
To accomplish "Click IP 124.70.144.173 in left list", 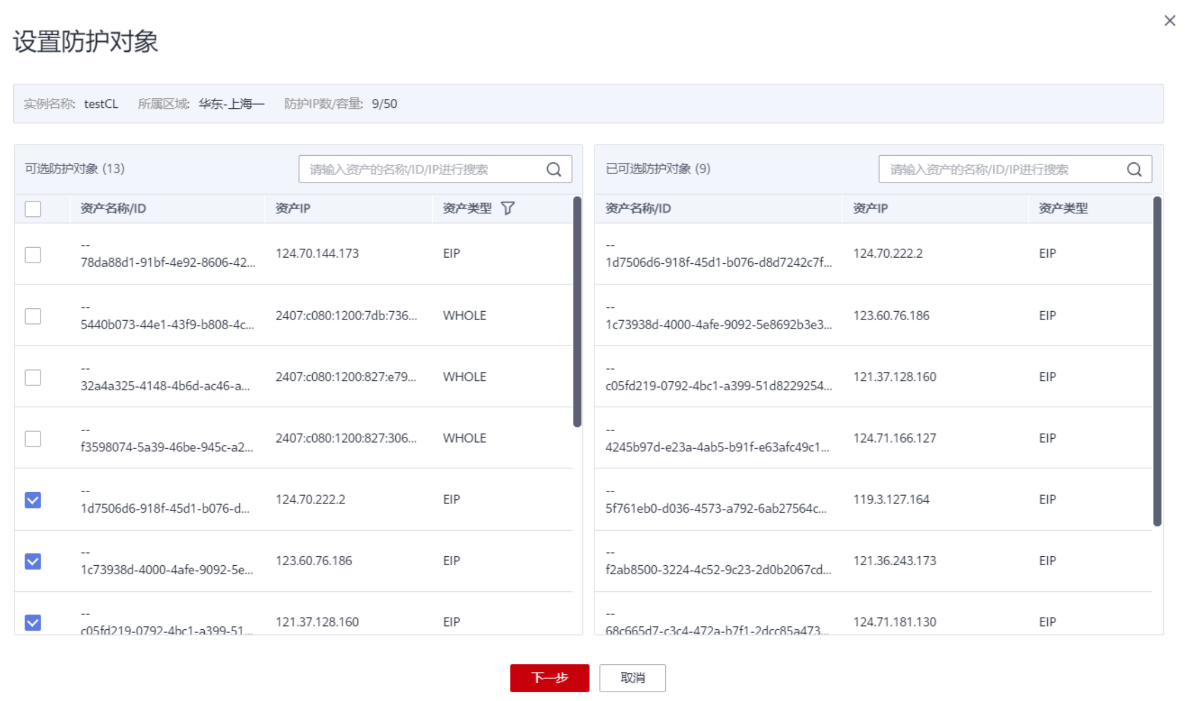I will pos(317,254).
